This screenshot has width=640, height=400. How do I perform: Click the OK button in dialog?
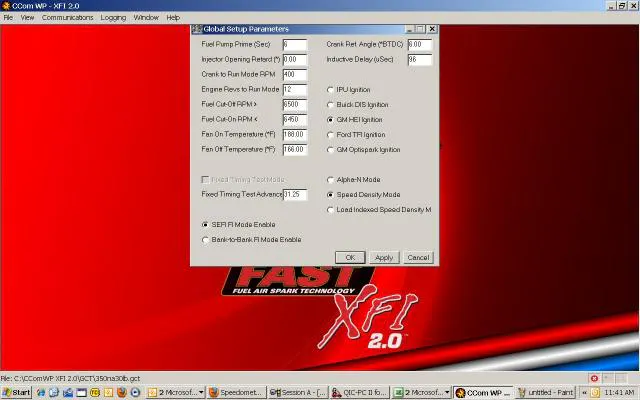pyautogui.click(x=350, y=257)
